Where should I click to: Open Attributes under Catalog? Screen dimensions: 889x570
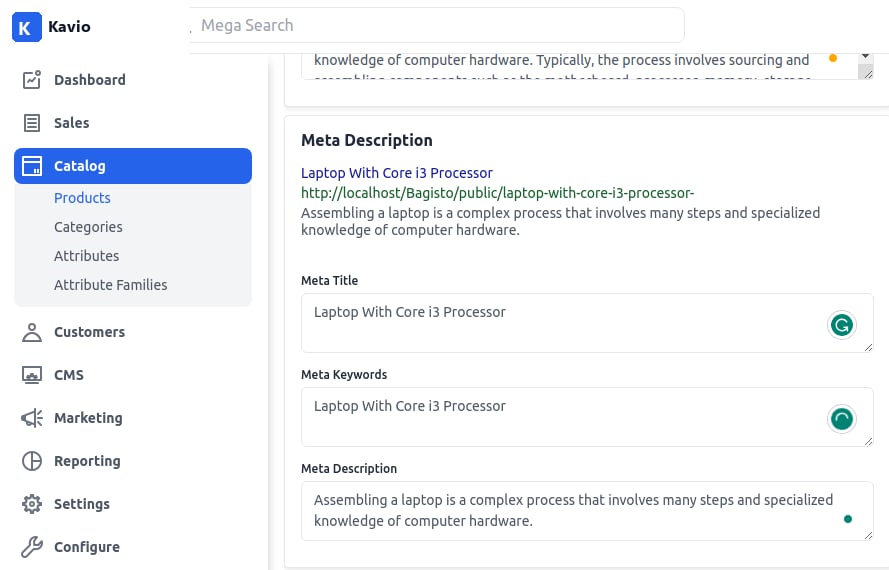pos(86,256)
